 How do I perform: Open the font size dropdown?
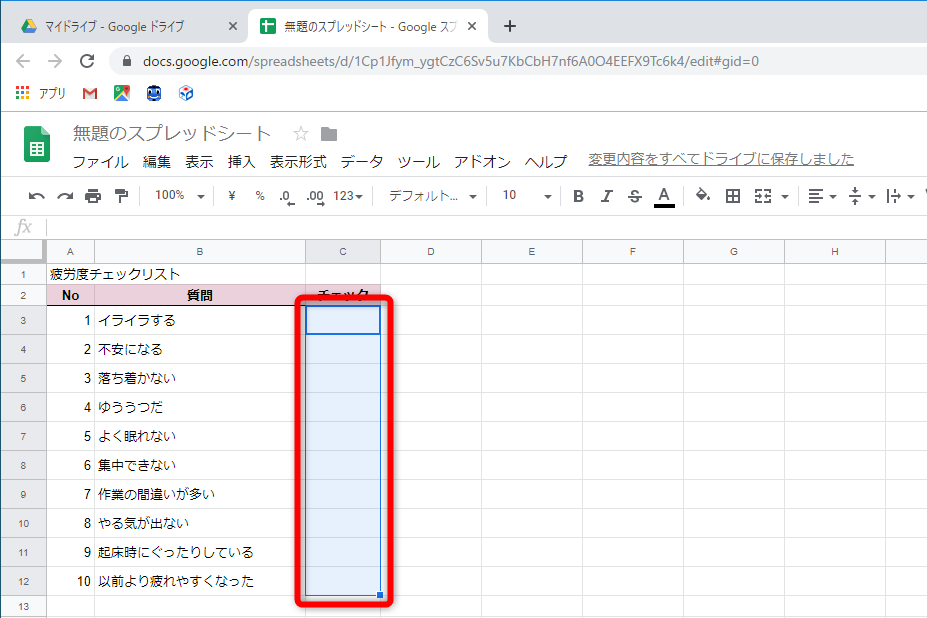tap(529, 196)
